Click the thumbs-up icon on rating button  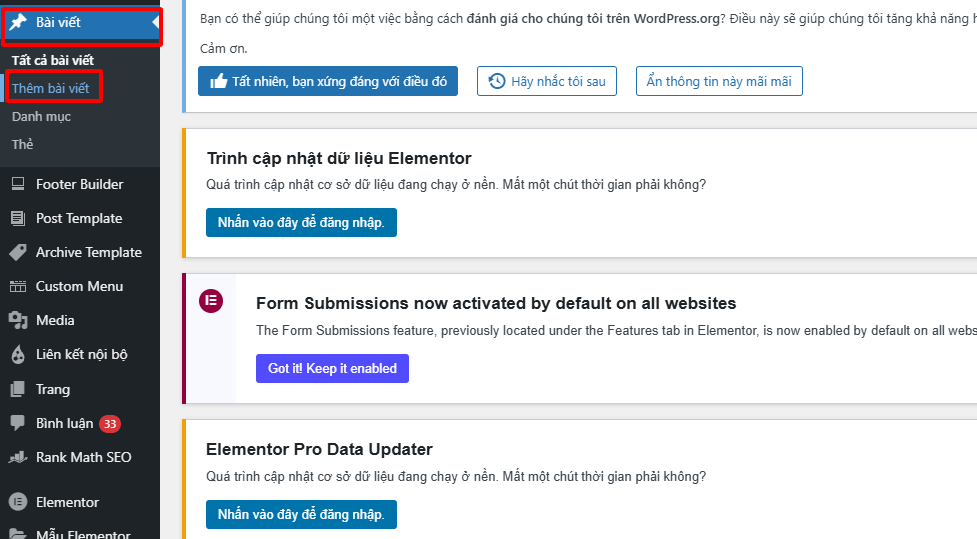[219, 81]
